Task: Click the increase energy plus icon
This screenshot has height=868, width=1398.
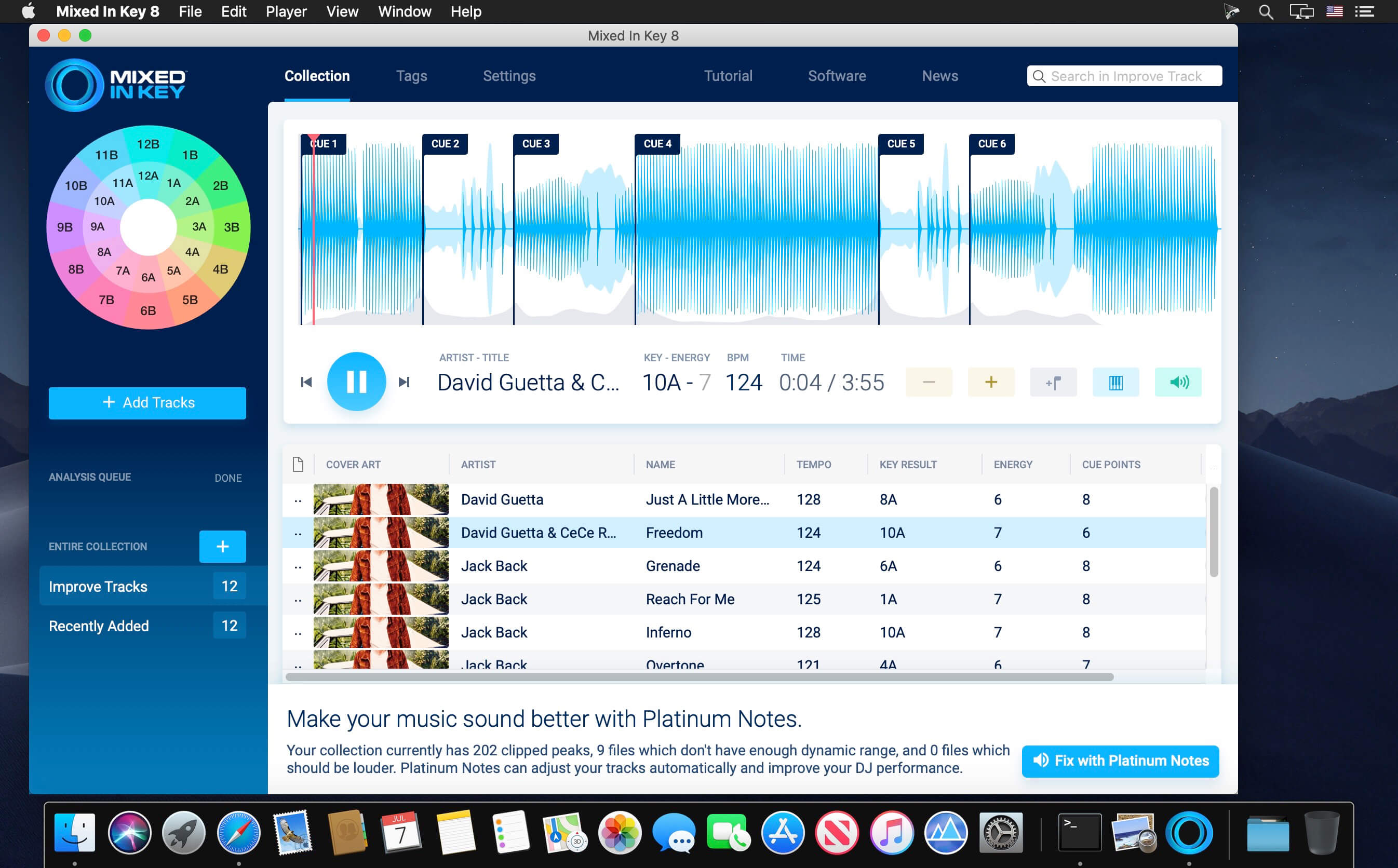Action: (990, 381)
